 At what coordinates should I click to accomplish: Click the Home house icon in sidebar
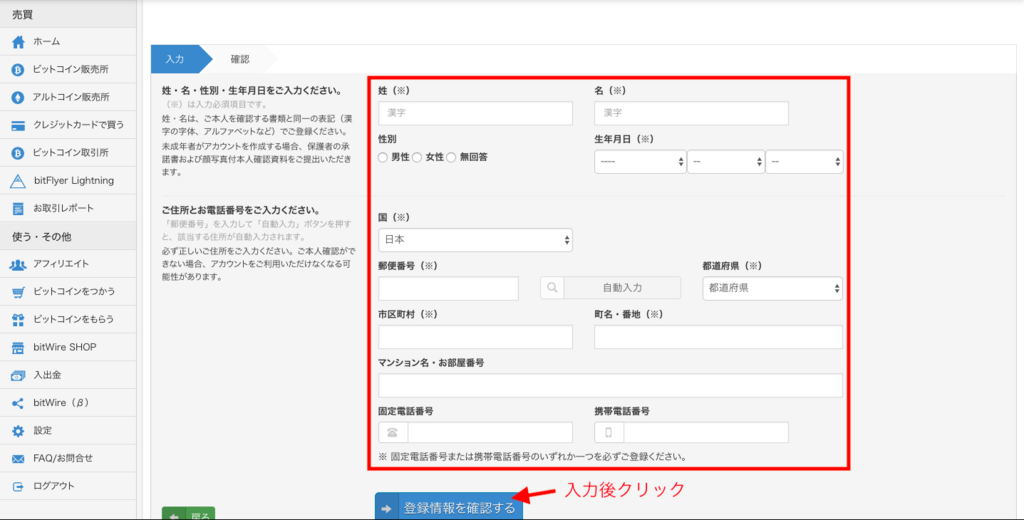(18, 42)
